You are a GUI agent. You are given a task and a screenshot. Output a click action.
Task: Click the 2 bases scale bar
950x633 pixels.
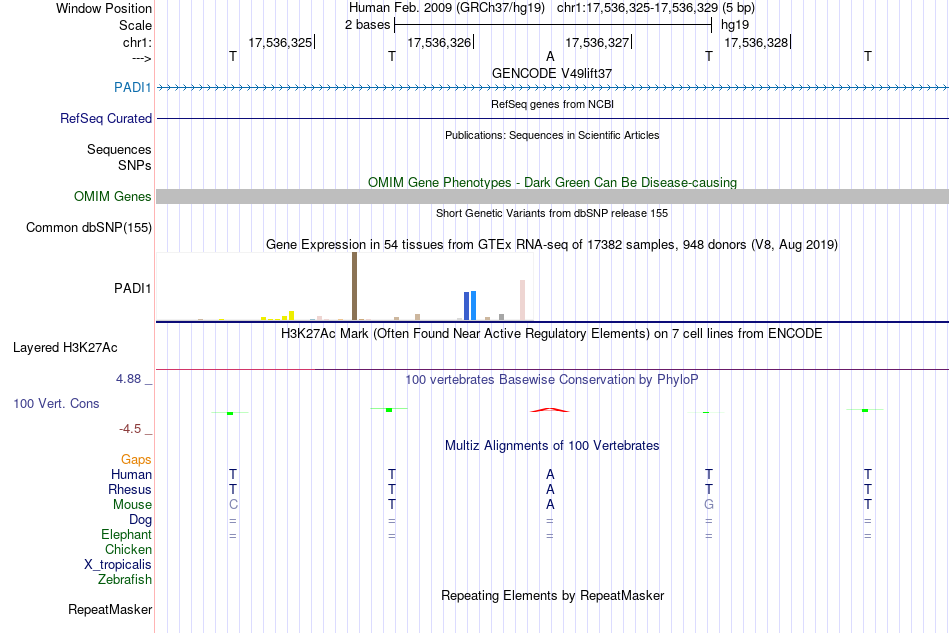tap(553, 25)
